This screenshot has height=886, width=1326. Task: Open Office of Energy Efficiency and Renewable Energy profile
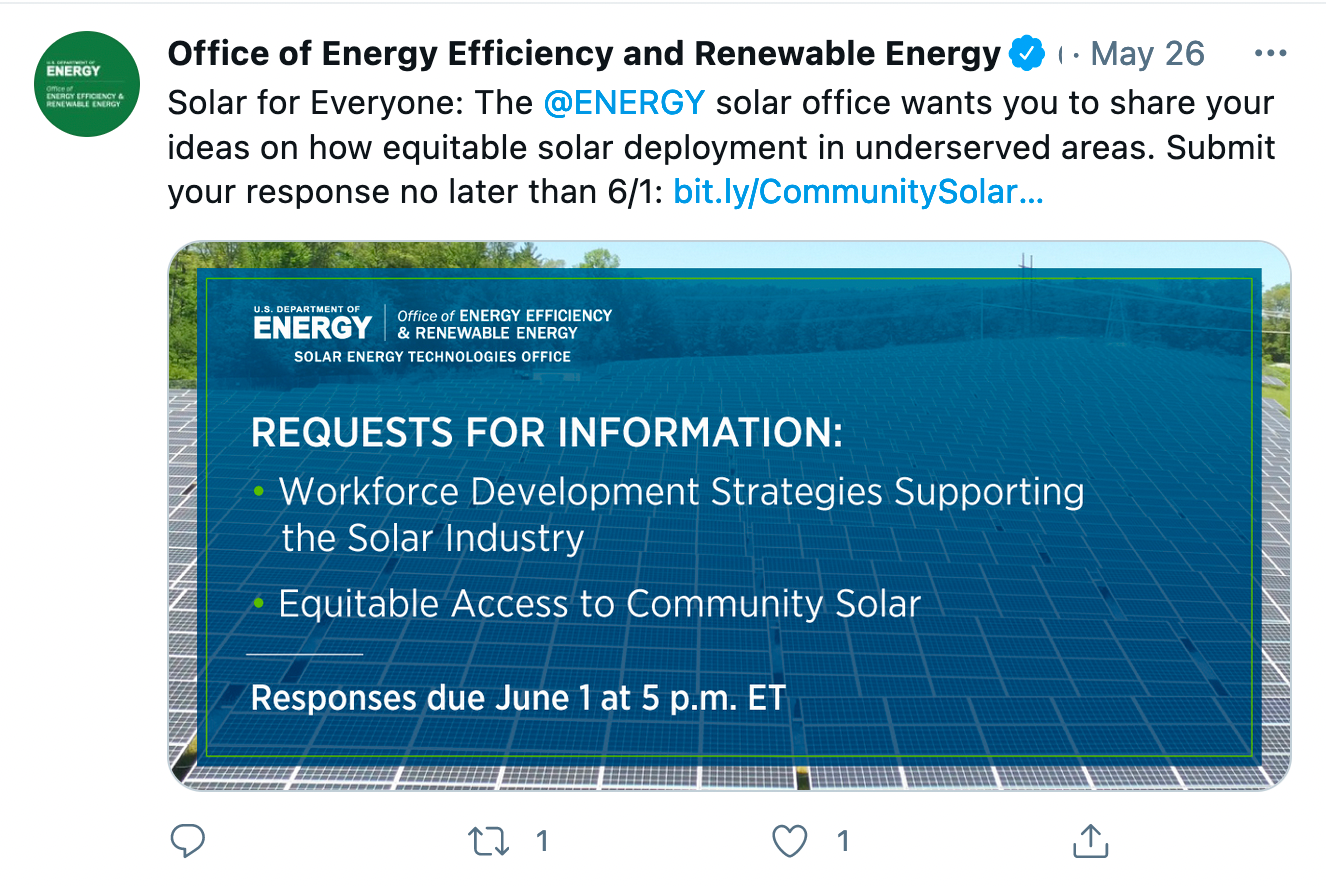(x=584, y=53)
